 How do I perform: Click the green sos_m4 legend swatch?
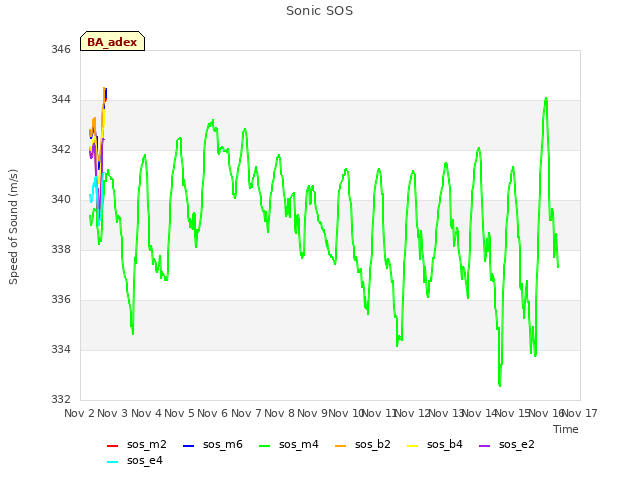[x=264, y=446]
